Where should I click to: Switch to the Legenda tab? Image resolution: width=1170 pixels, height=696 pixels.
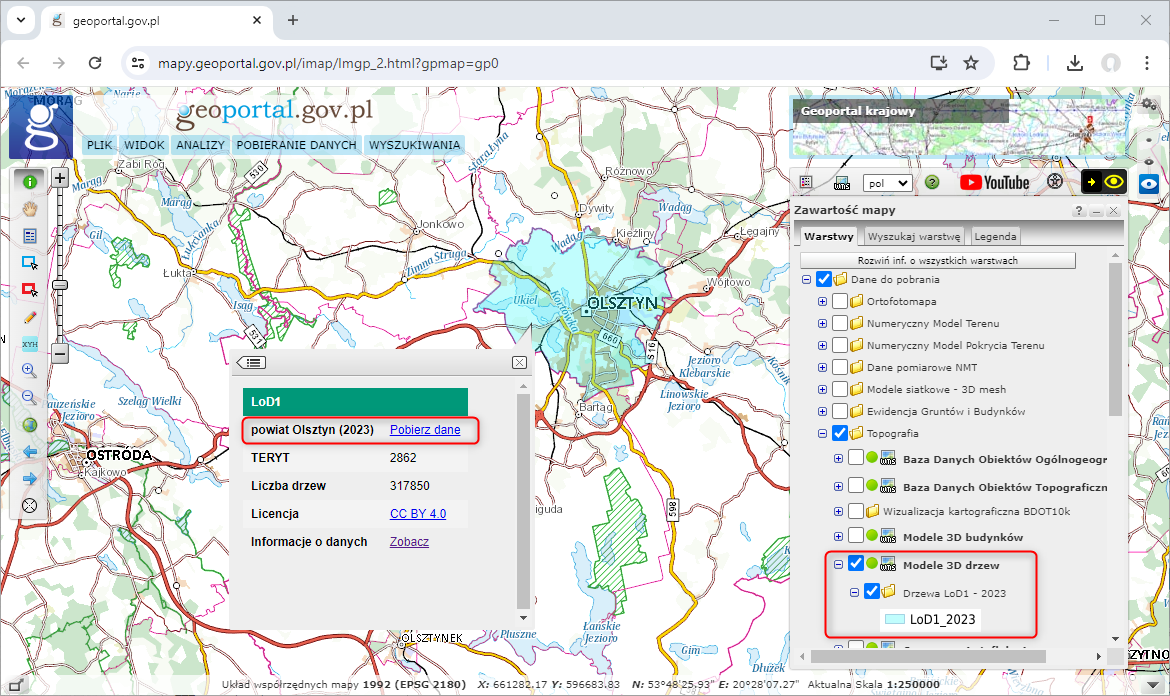[995, 237]
